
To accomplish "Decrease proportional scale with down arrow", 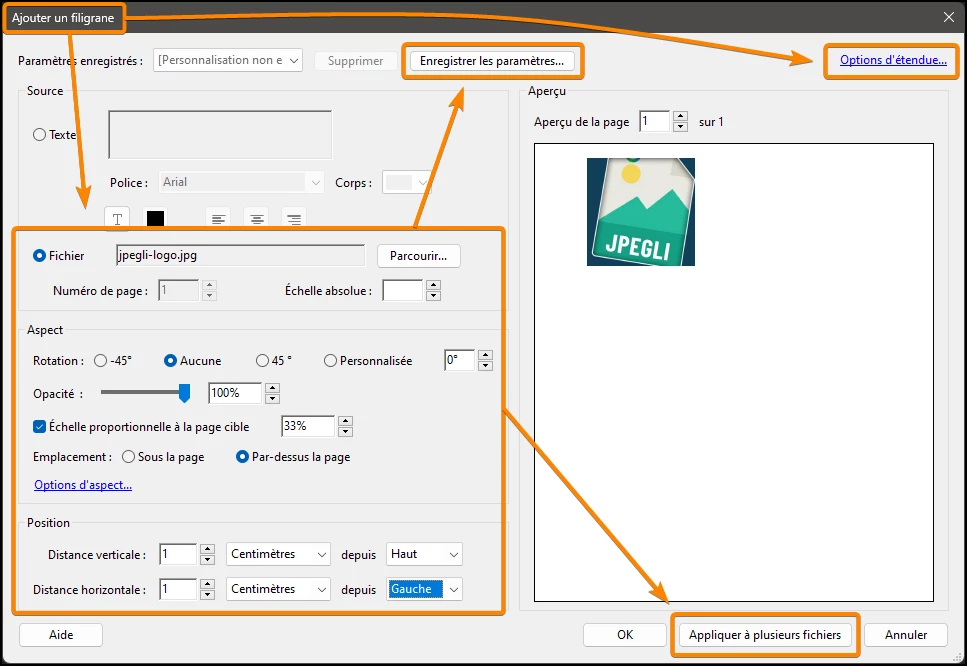I will point(345,432).
